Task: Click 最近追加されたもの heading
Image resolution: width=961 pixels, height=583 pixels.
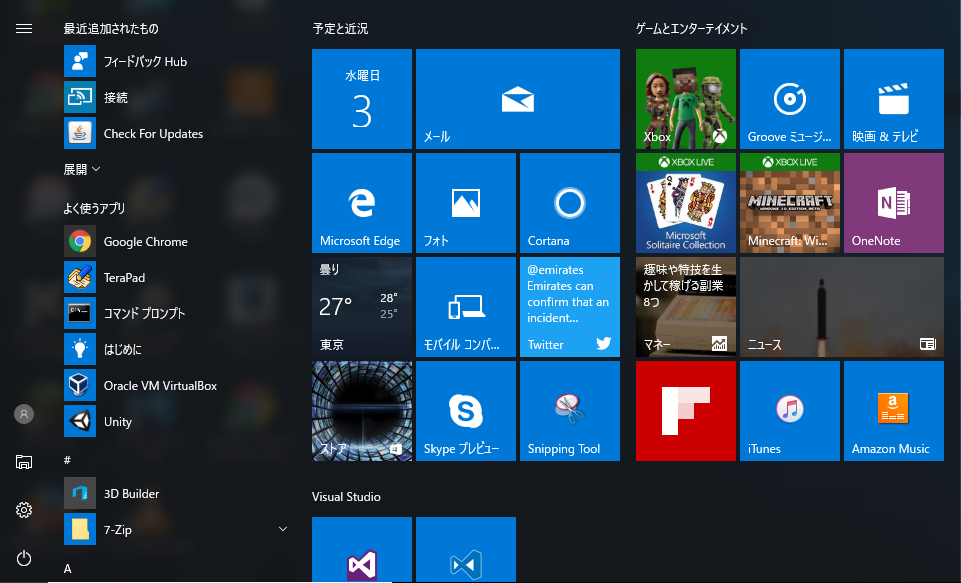Action: point(111,29)
